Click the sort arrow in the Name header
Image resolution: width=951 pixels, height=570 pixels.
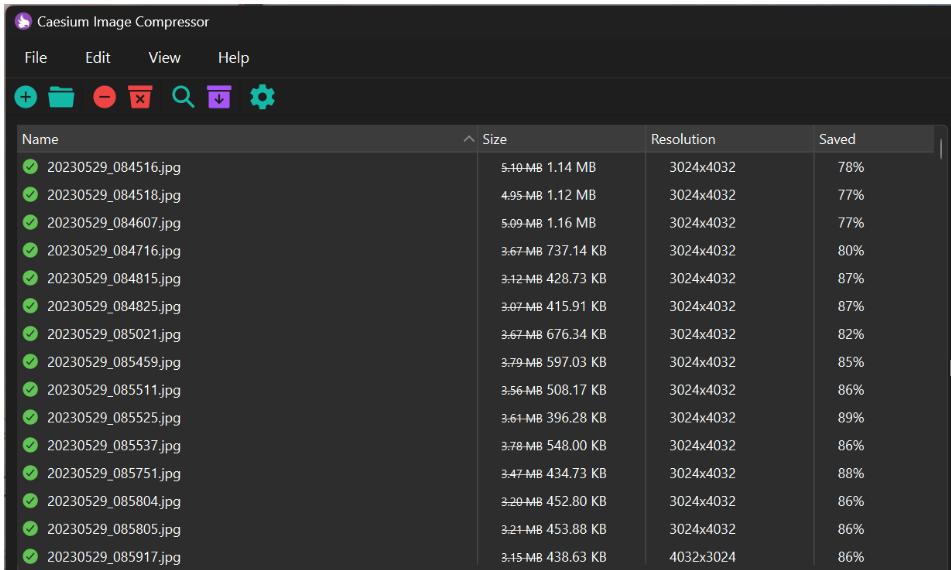click(469, 139)
